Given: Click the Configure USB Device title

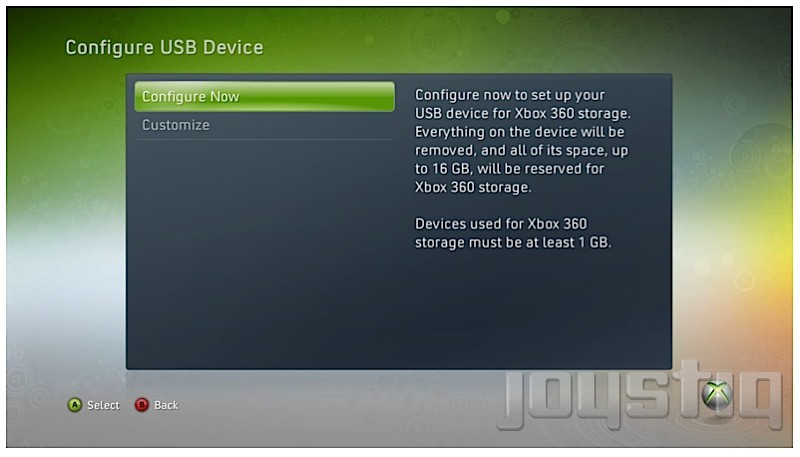Looking at the screenshot, I should coord(164,47).
